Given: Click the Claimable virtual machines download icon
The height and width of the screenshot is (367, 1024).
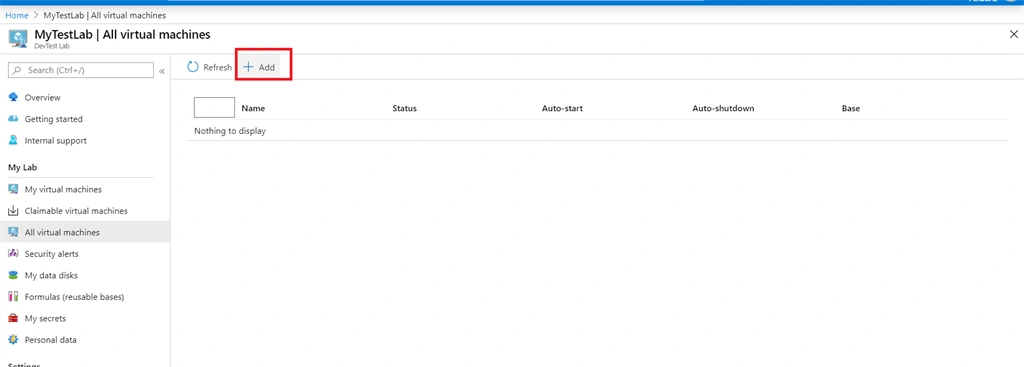Looking at the screenshot, I should [13, 211].
